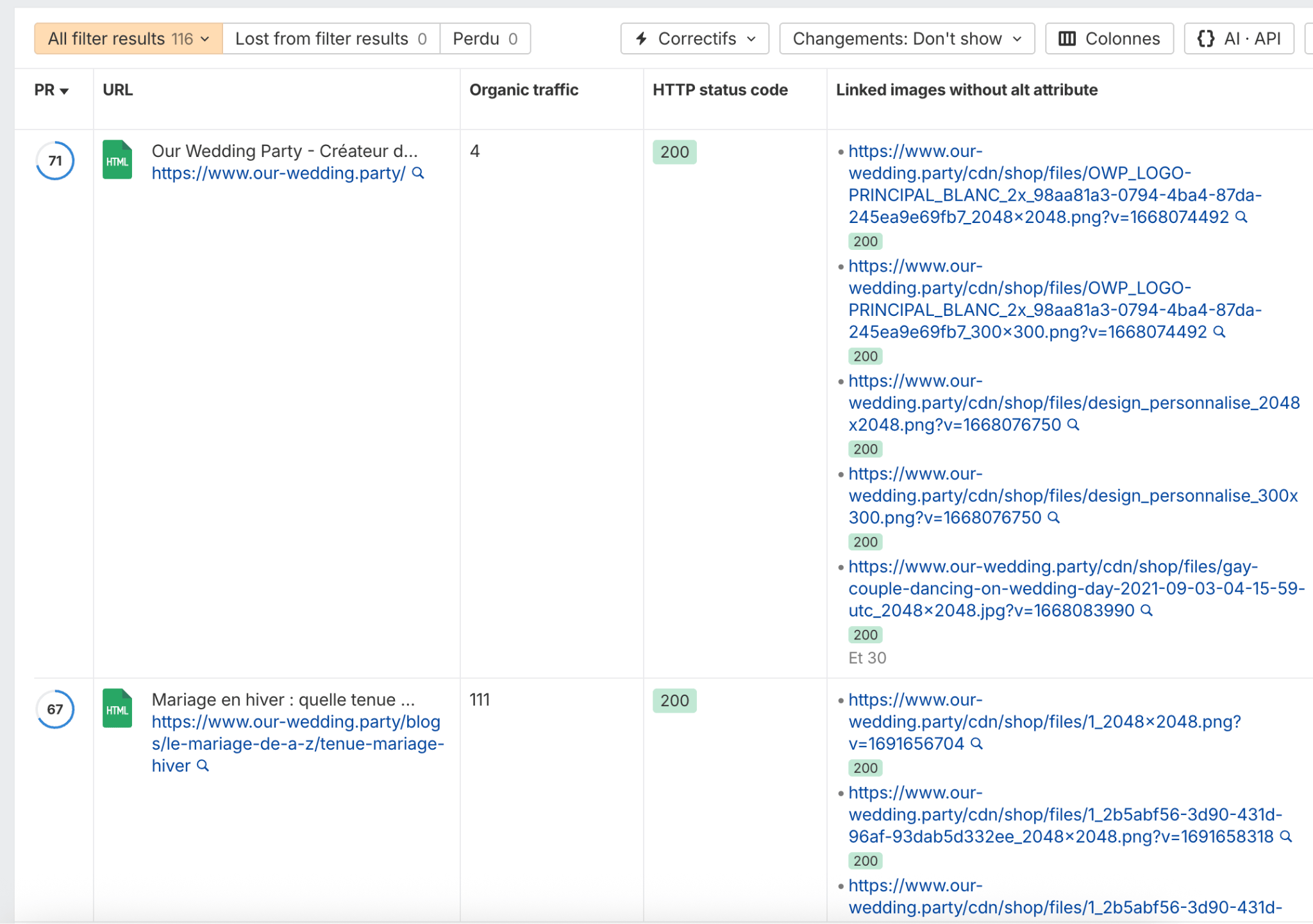Click HTML file icon for Our Wedding Party row
Screen dimensions: 1313x924
[x=117, y=160]
